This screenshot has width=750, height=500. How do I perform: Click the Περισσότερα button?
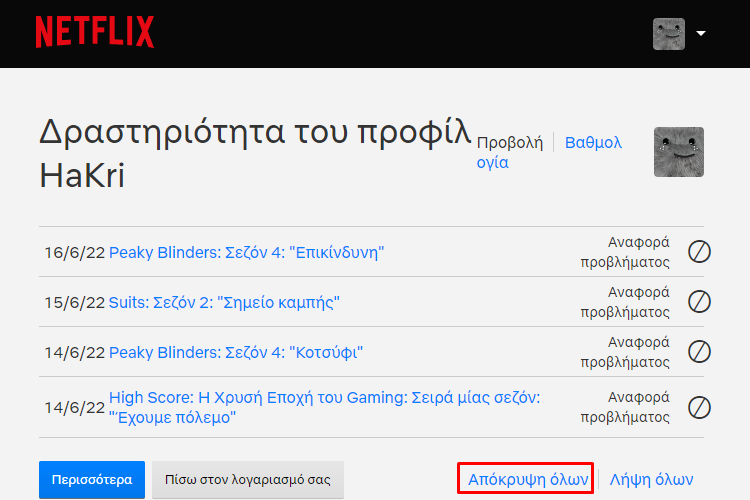tap(92, 479)
